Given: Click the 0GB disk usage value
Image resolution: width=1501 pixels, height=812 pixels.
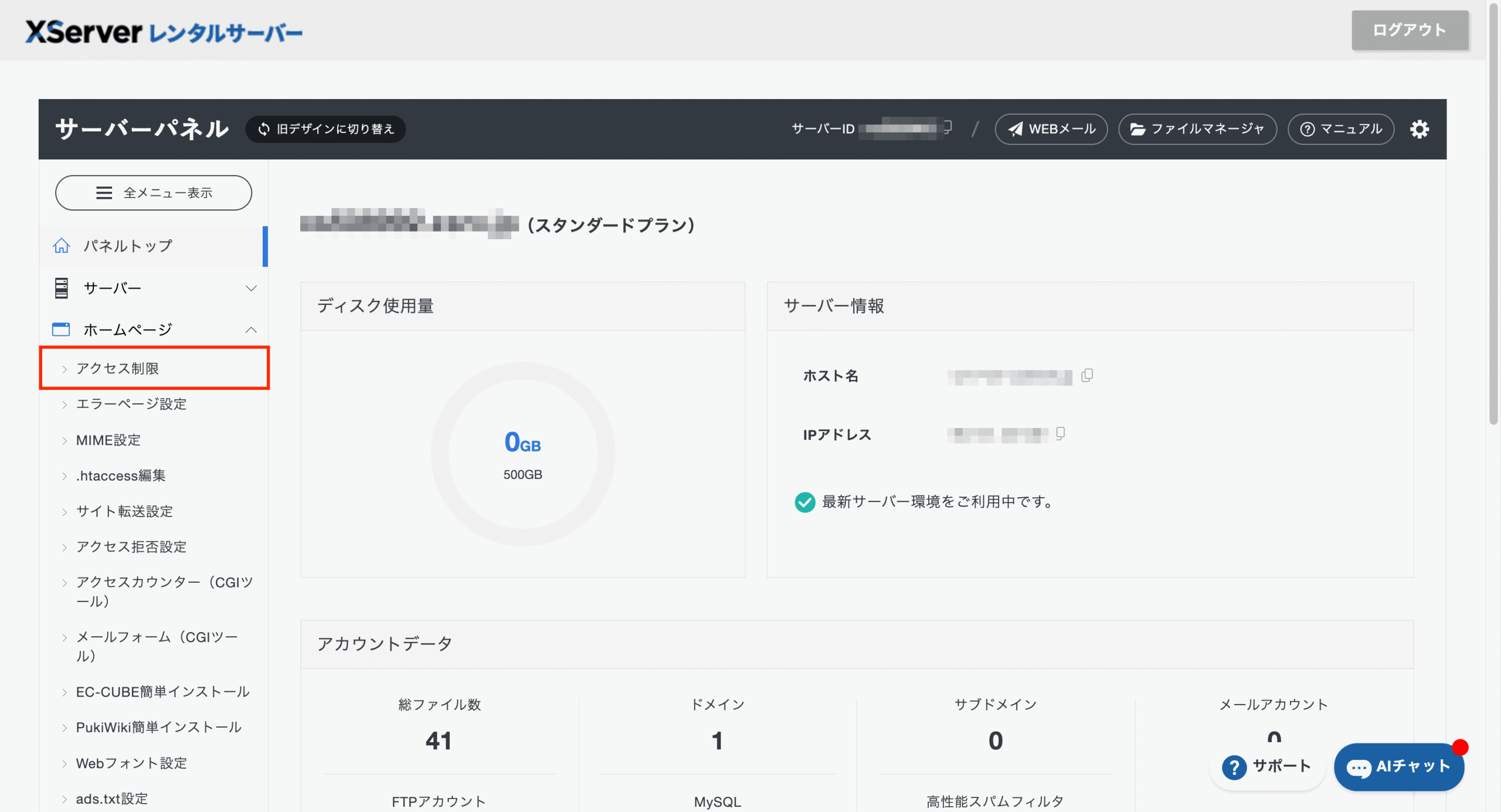Looking at the screenshot, I should point(522,442).
